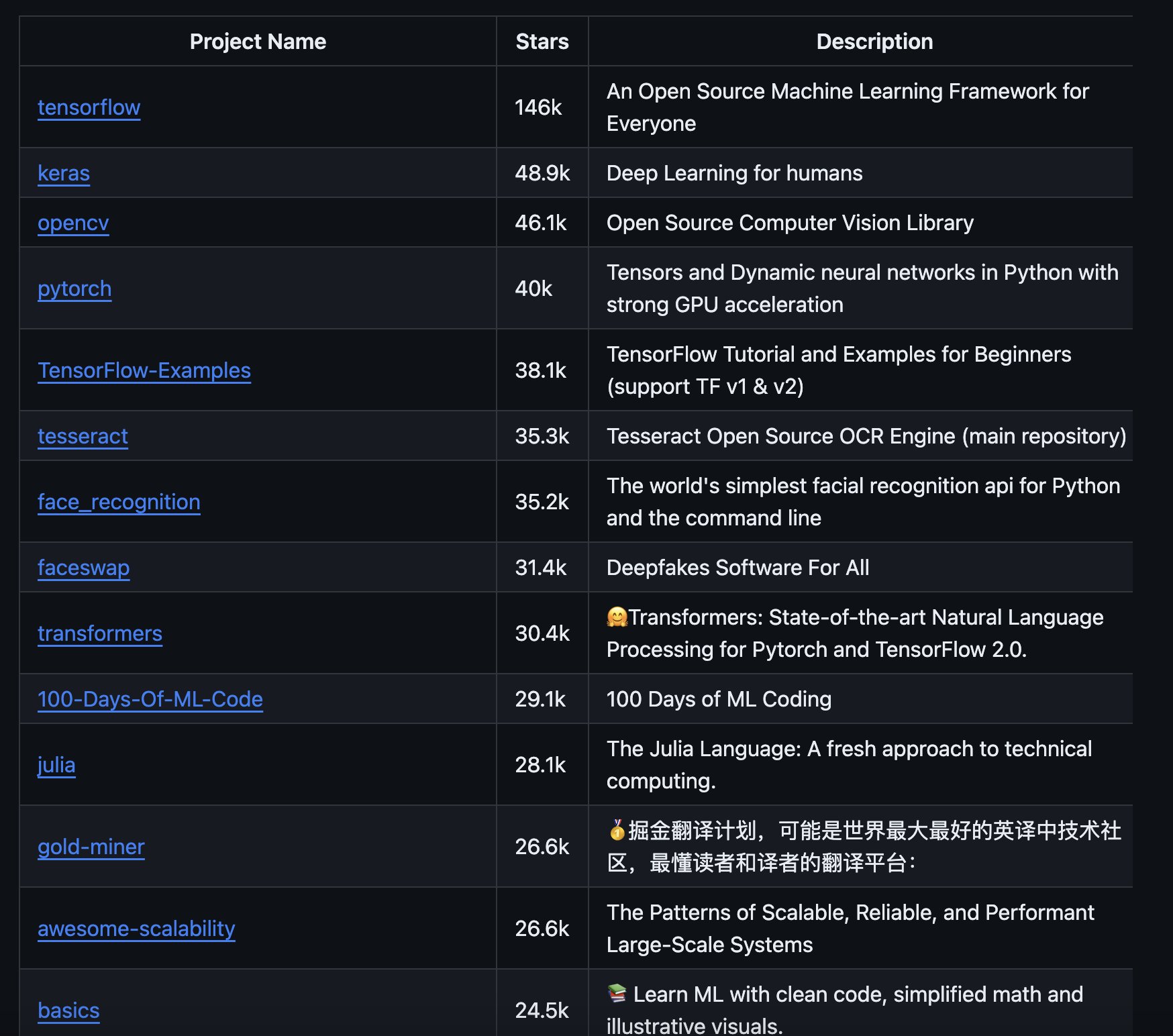1173x1036 pixels.
Task: Select the 146k stars value
Action: (538, 107)
